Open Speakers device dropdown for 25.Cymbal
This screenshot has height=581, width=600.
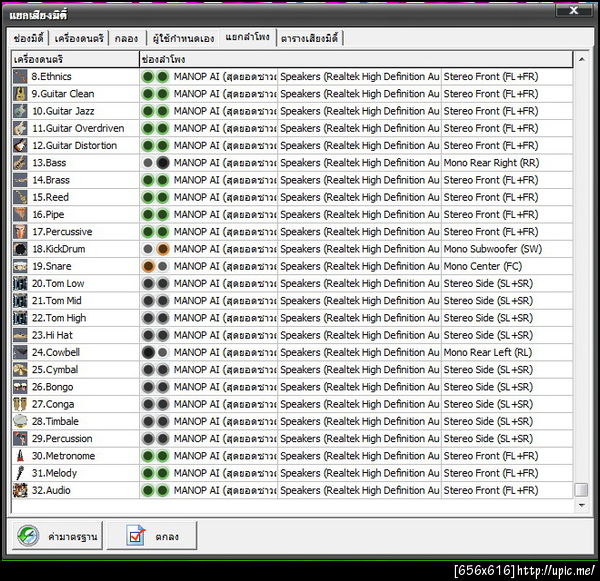(359, 370)
